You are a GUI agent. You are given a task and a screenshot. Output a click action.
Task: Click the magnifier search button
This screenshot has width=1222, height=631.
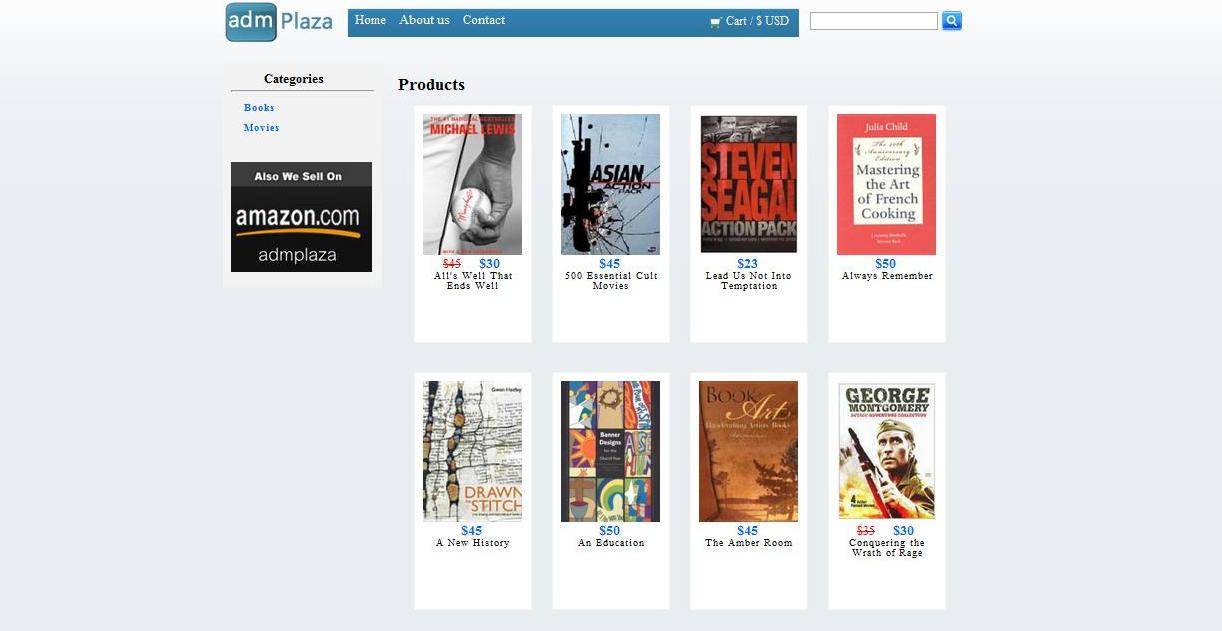tap(952, 21)
